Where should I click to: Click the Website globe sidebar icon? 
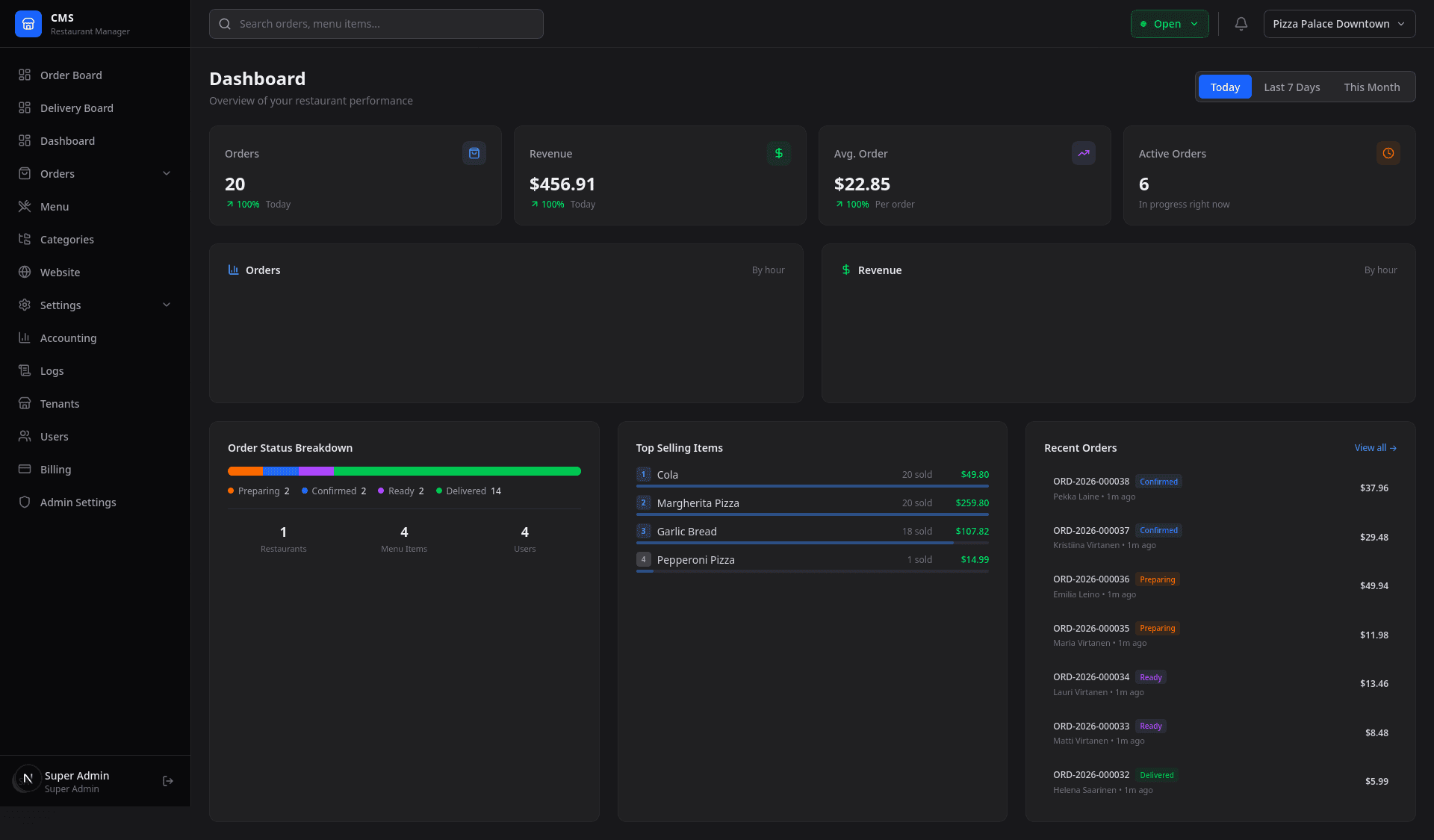[25, 272]
